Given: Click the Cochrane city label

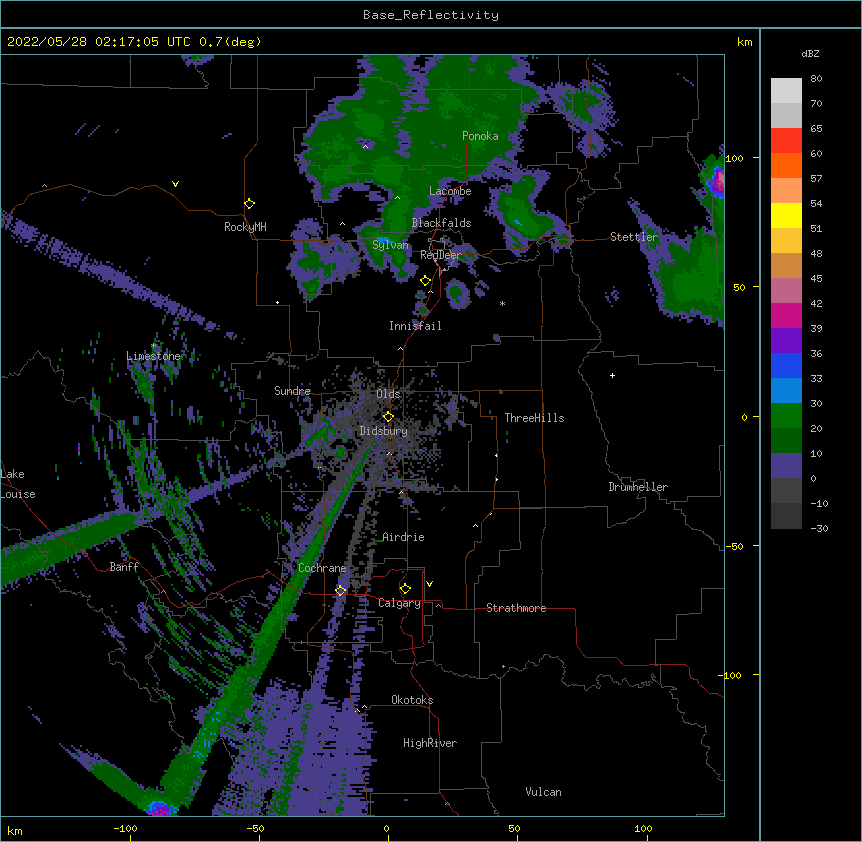Looking at the screenshot, I should pos(322,568).
